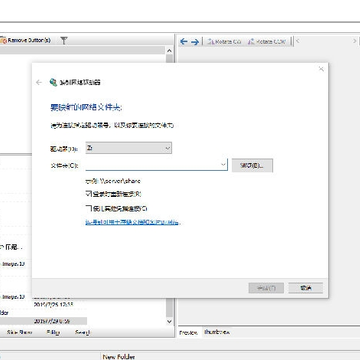Click the Size/Date tab below the file list
Screen dimensions: 360x360
coord(20,332)
